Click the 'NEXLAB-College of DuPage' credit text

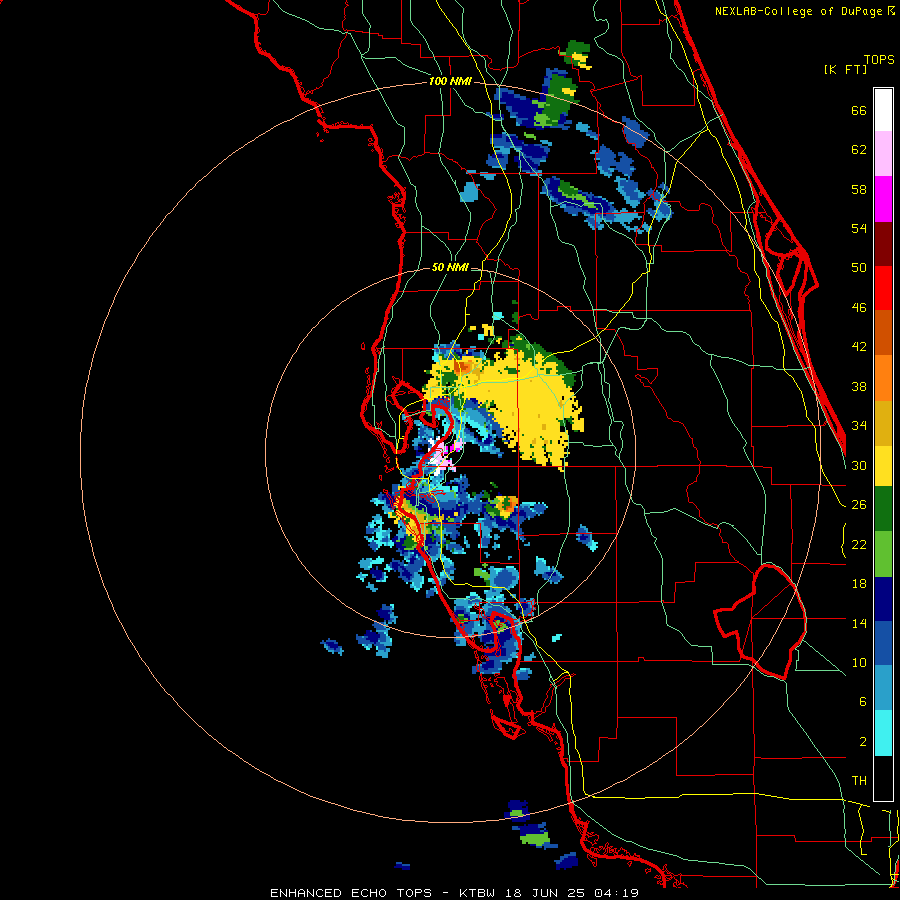(798, 11)
